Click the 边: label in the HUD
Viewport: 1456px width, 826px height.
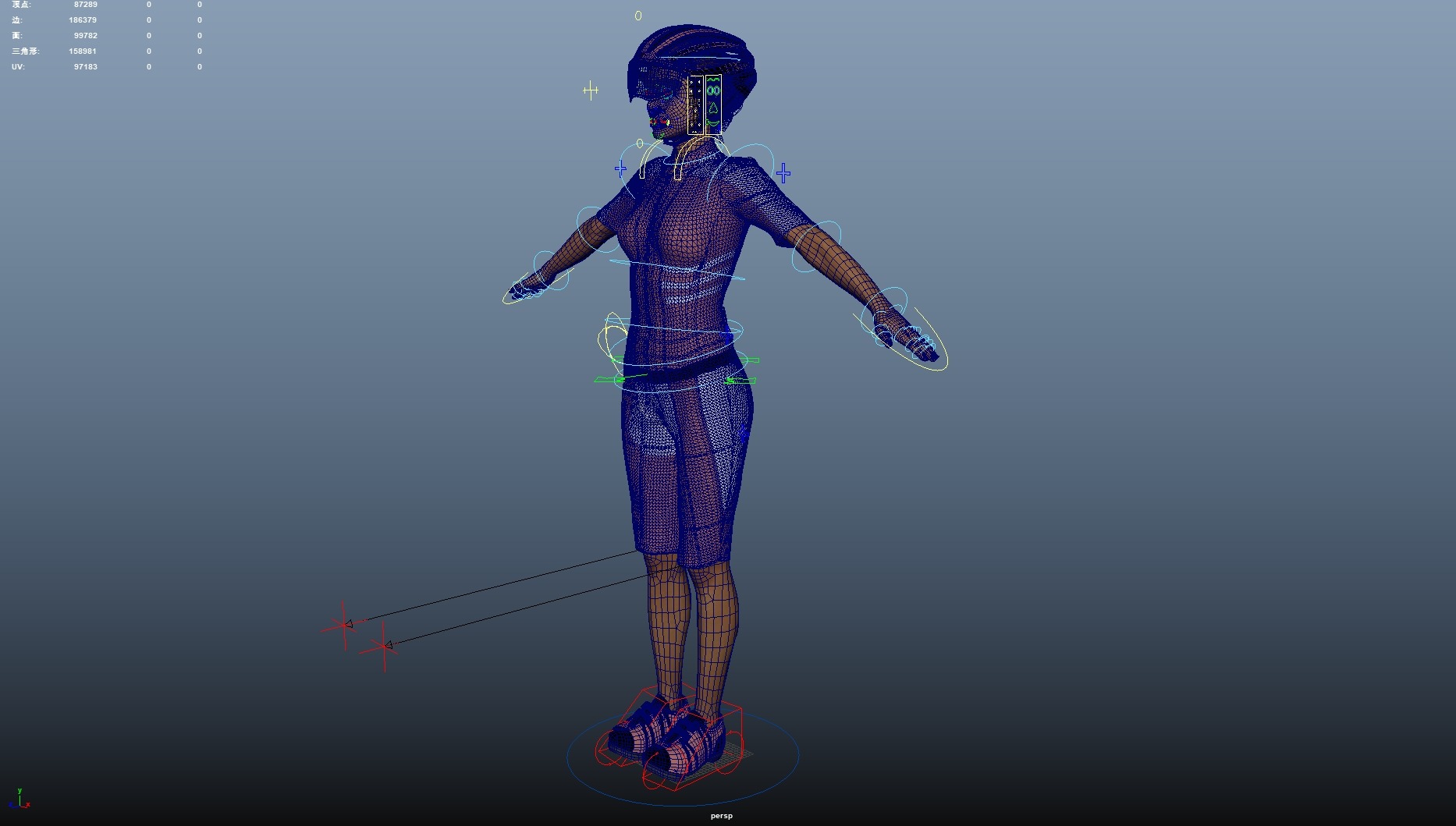(x=17, y=20)
